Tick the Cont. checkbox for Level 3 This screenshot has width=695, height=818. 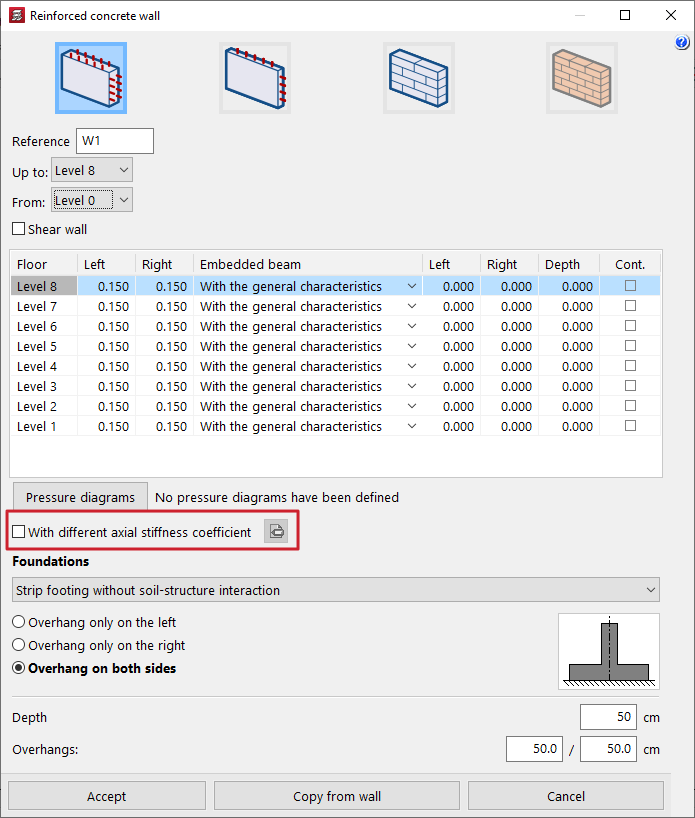pos(630,386)
